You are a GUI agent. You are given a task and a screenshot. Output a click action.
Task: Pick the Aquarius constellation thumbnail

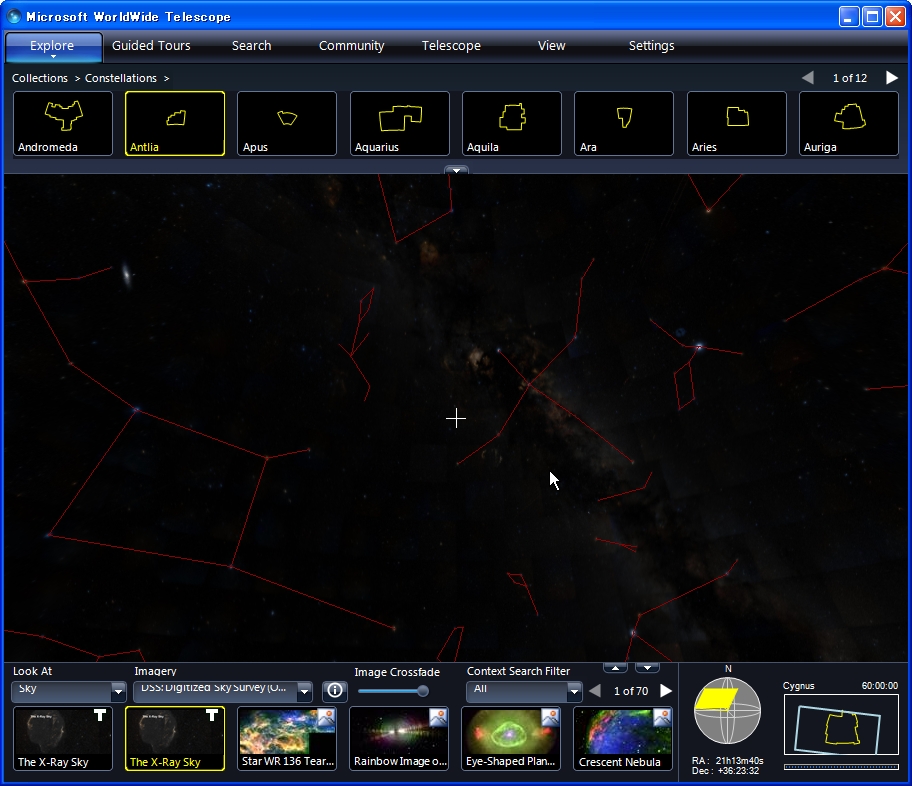point(400,123)
